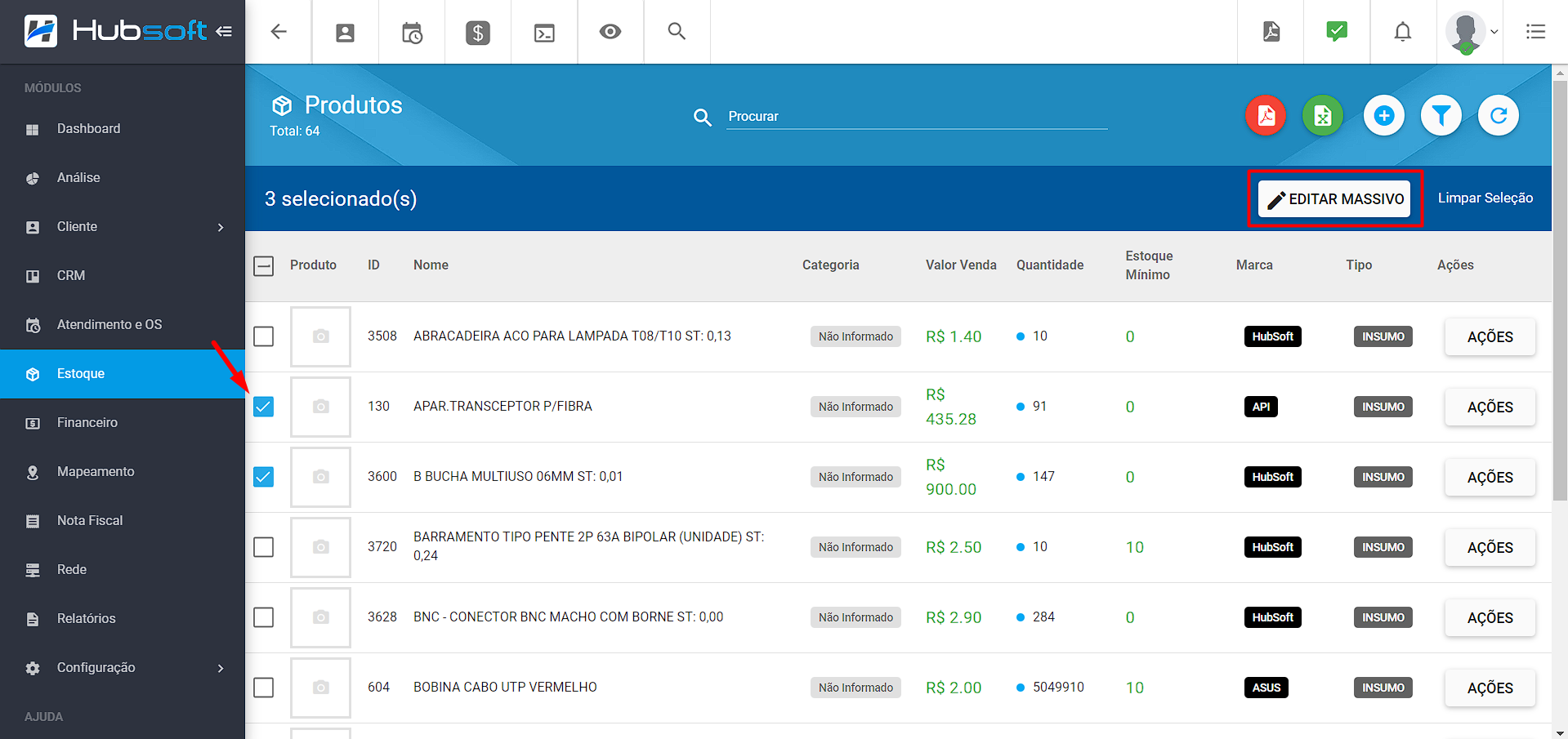Check the BARRAMENTO TIPO PENTE row checkbox
Image resolution: width=1568 pixels, height=739 pixels.
(264, 547)
